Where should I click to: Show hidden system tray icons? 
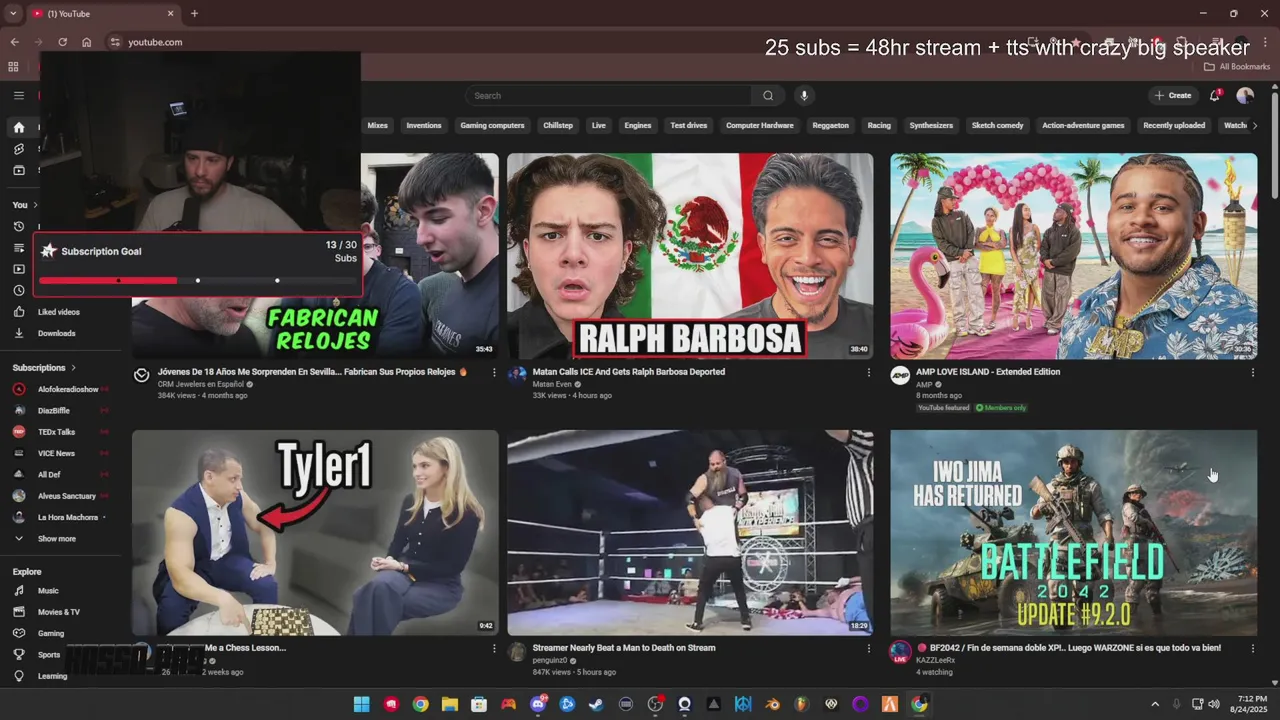point(1155,704)
